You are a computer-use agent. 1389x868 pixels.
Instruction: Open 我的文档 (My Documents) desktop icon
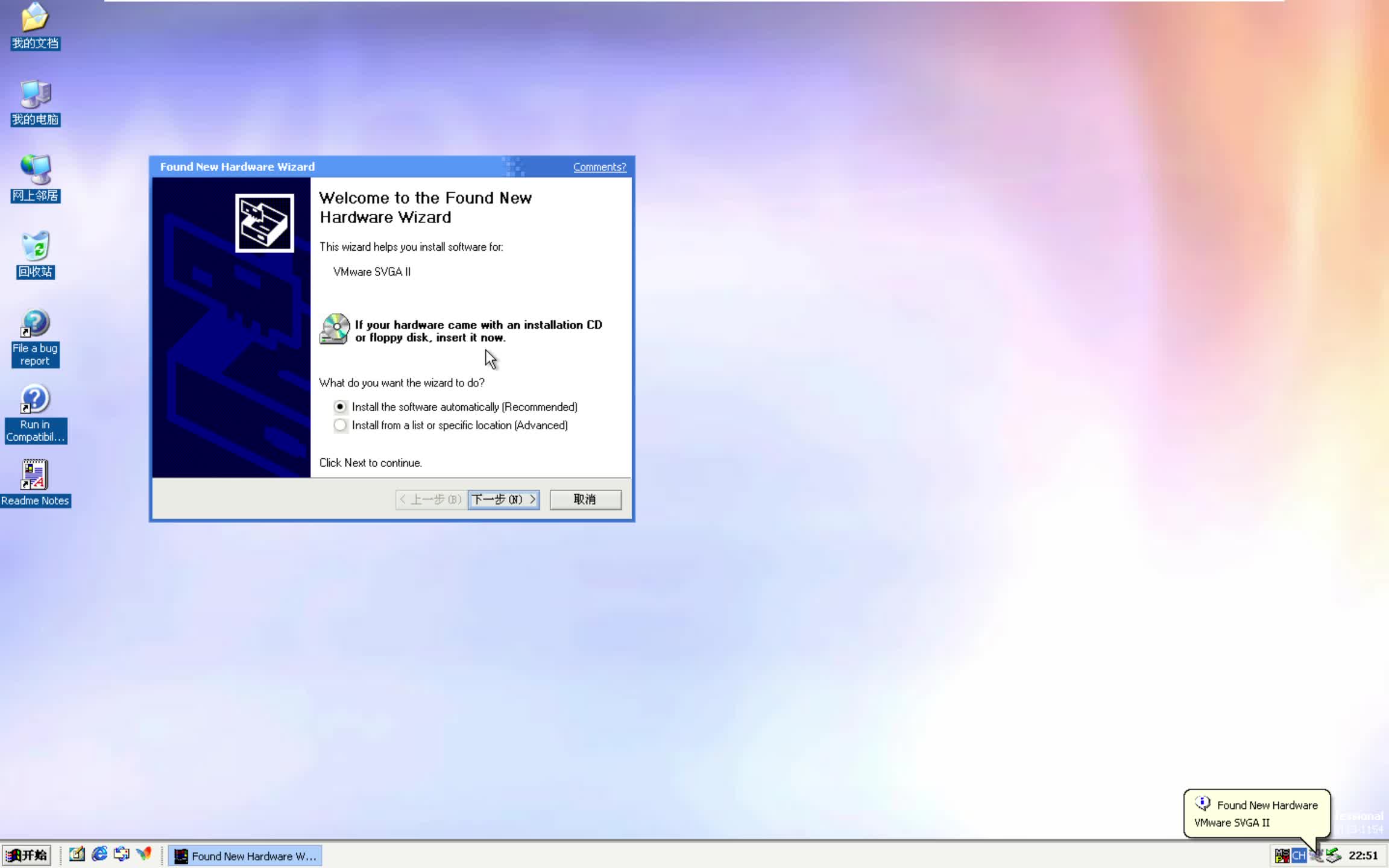34,24
